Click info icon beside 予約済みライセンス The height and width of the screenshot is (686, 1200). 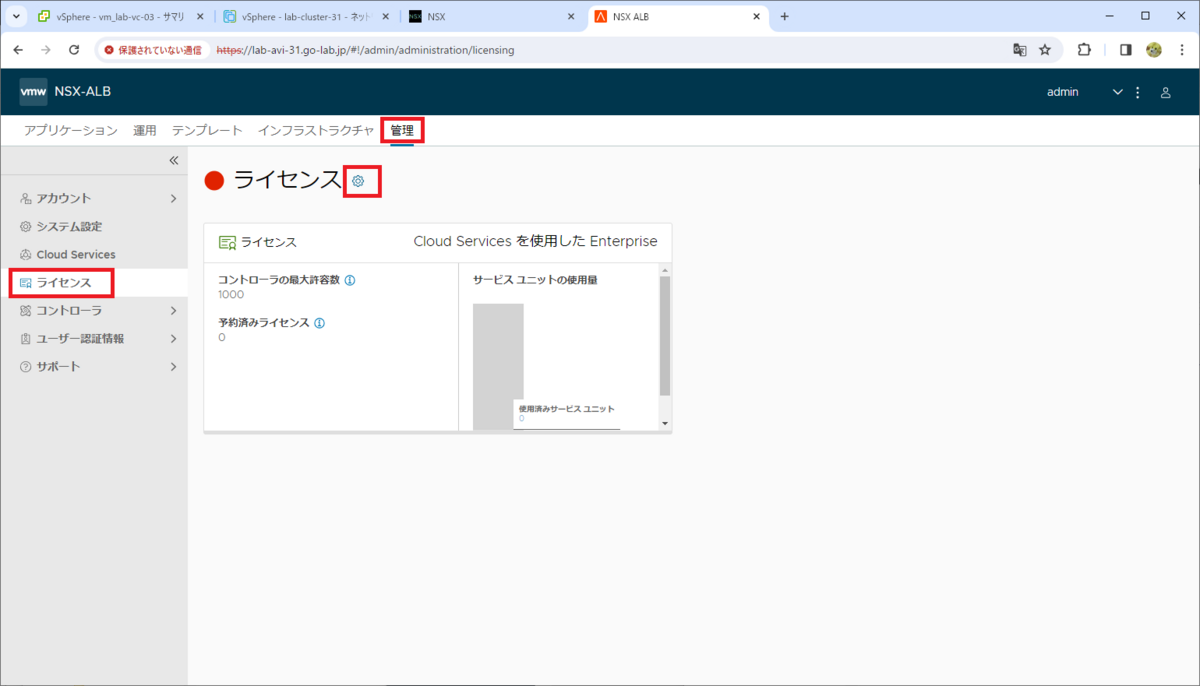click(x=319, y=323)
